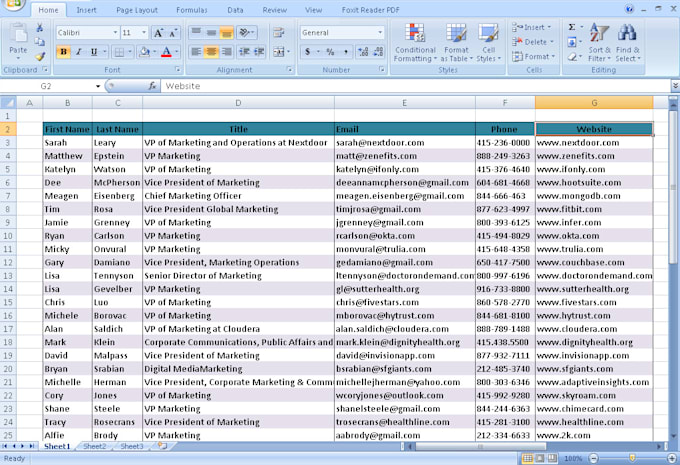Open the Calibri font name dropdown
Screen dimensions: 680x465
click(x=115, y=33)
